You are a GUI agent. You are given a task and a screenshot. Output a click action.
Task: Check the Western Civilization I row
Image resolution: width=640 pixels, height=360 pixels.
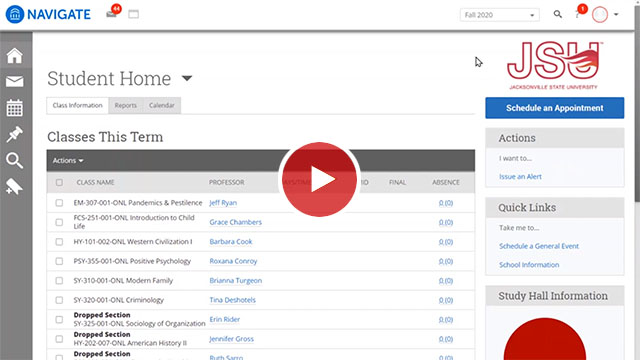59,242
